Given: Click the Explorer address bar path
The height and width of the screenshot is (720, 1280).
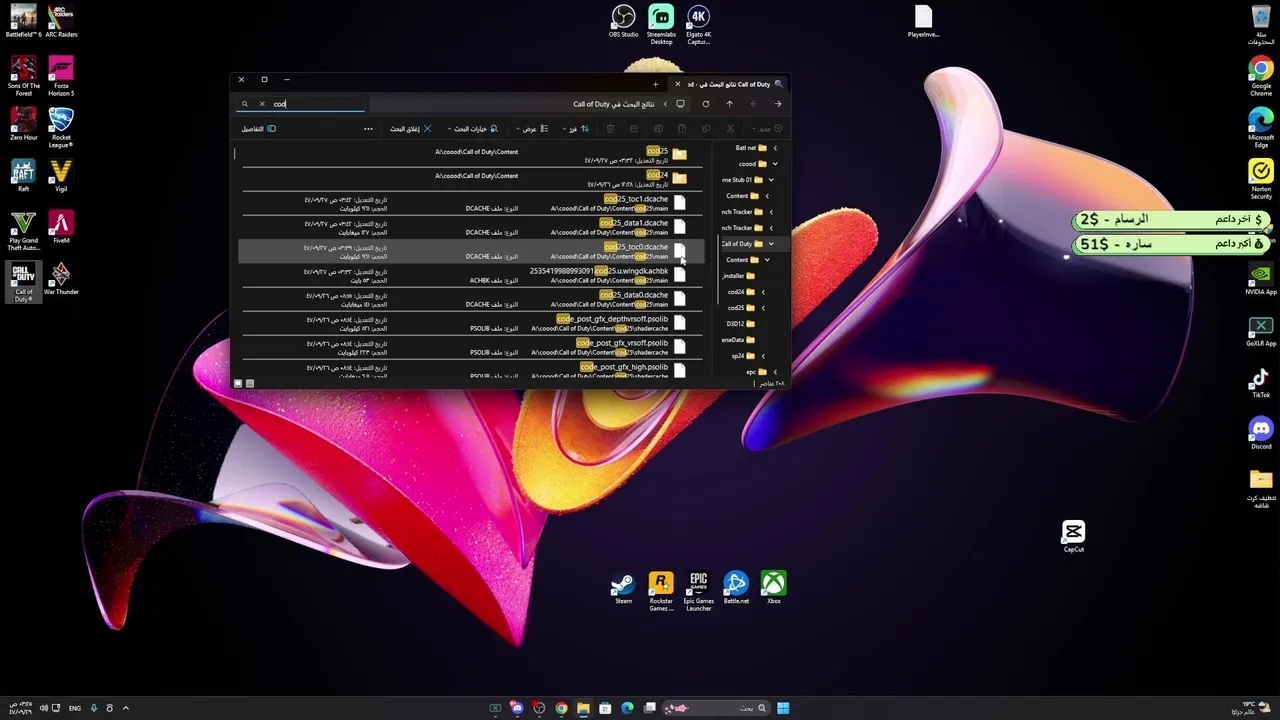Looking at the screenshot, I should (x=615, y=104).
